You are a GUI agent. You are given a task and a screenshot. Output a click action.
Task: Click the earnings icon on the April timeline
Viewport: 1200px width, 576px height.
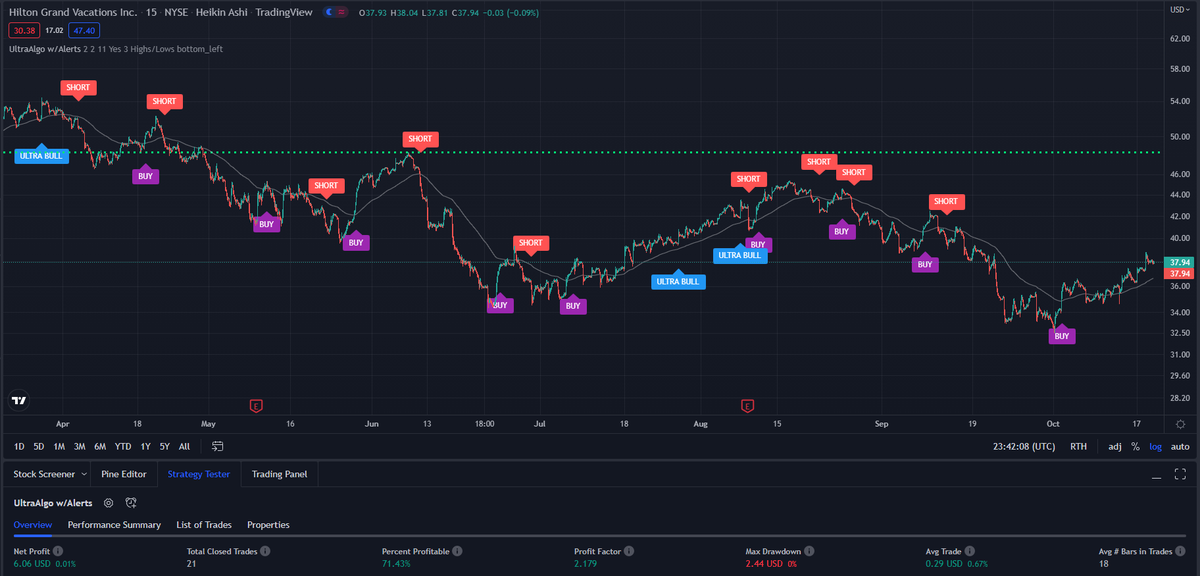pos(257,406)
